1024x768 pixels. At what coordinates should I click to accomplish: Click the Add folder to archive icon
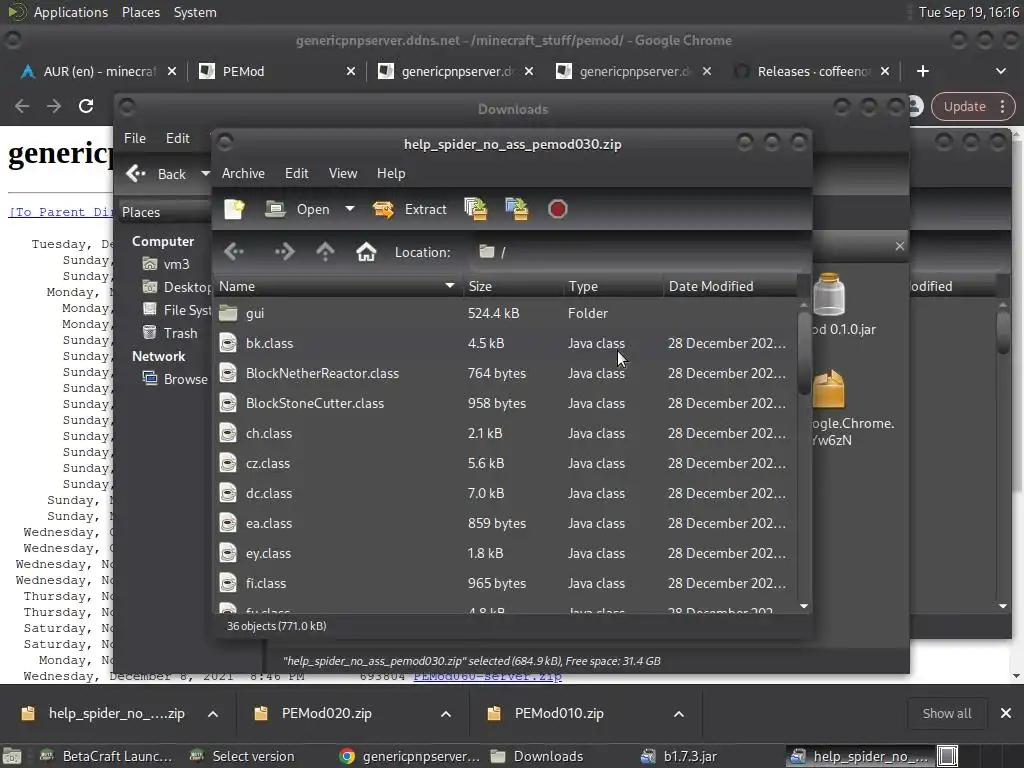tap(517, 209)
